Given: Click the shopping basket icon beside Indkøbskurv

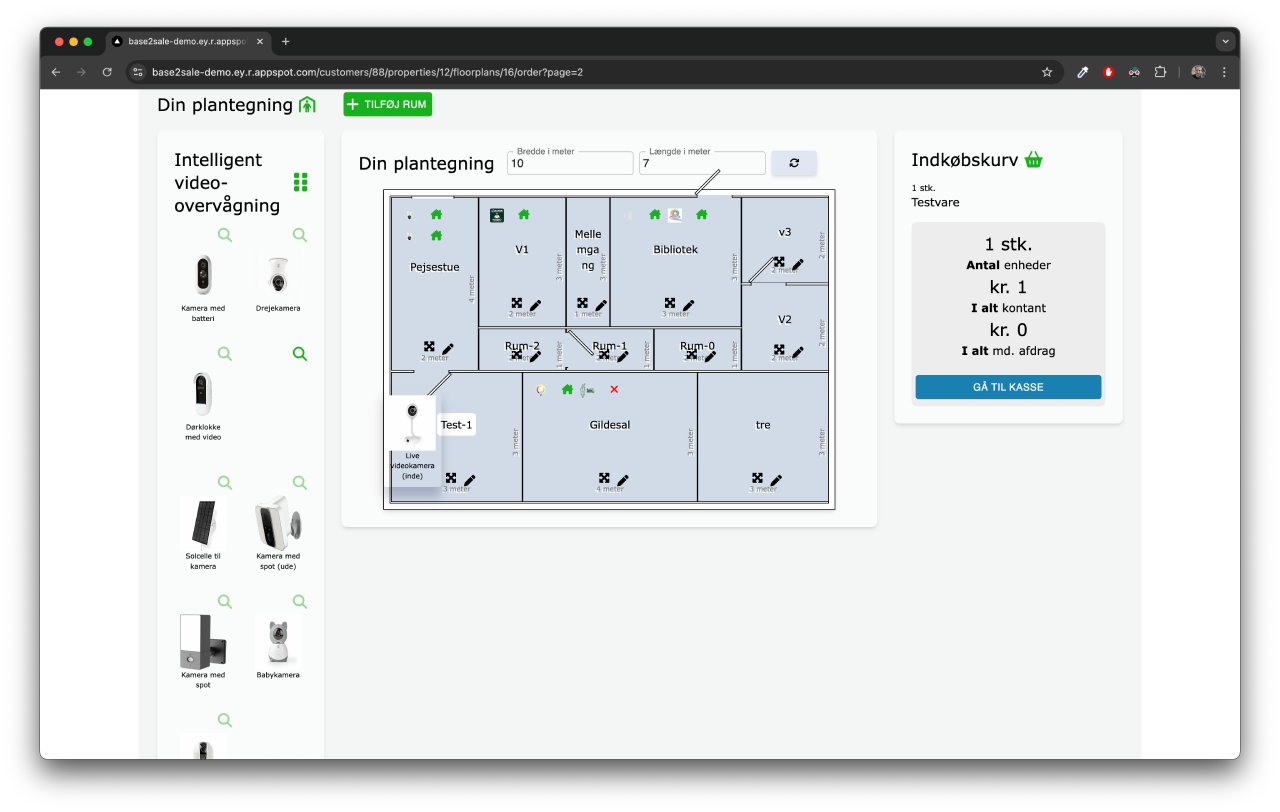Looking at the screenshot, I should pos(1034,160).
